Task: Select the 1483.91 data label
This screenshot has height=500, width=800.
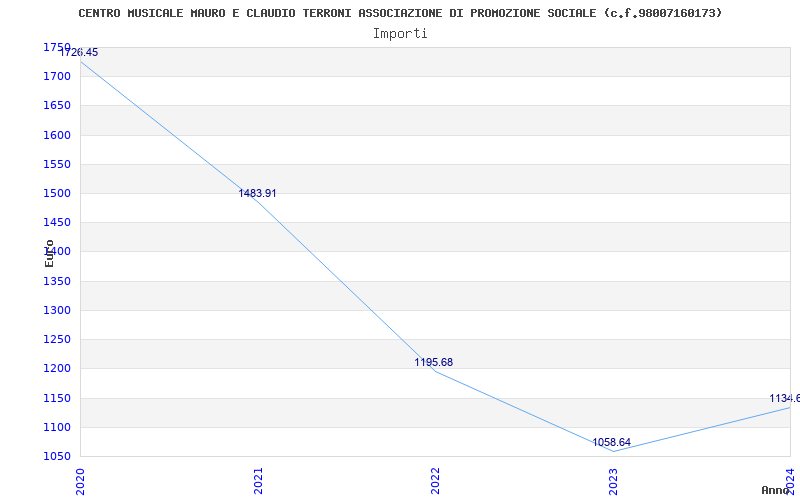Action: [x=258, y=193]
